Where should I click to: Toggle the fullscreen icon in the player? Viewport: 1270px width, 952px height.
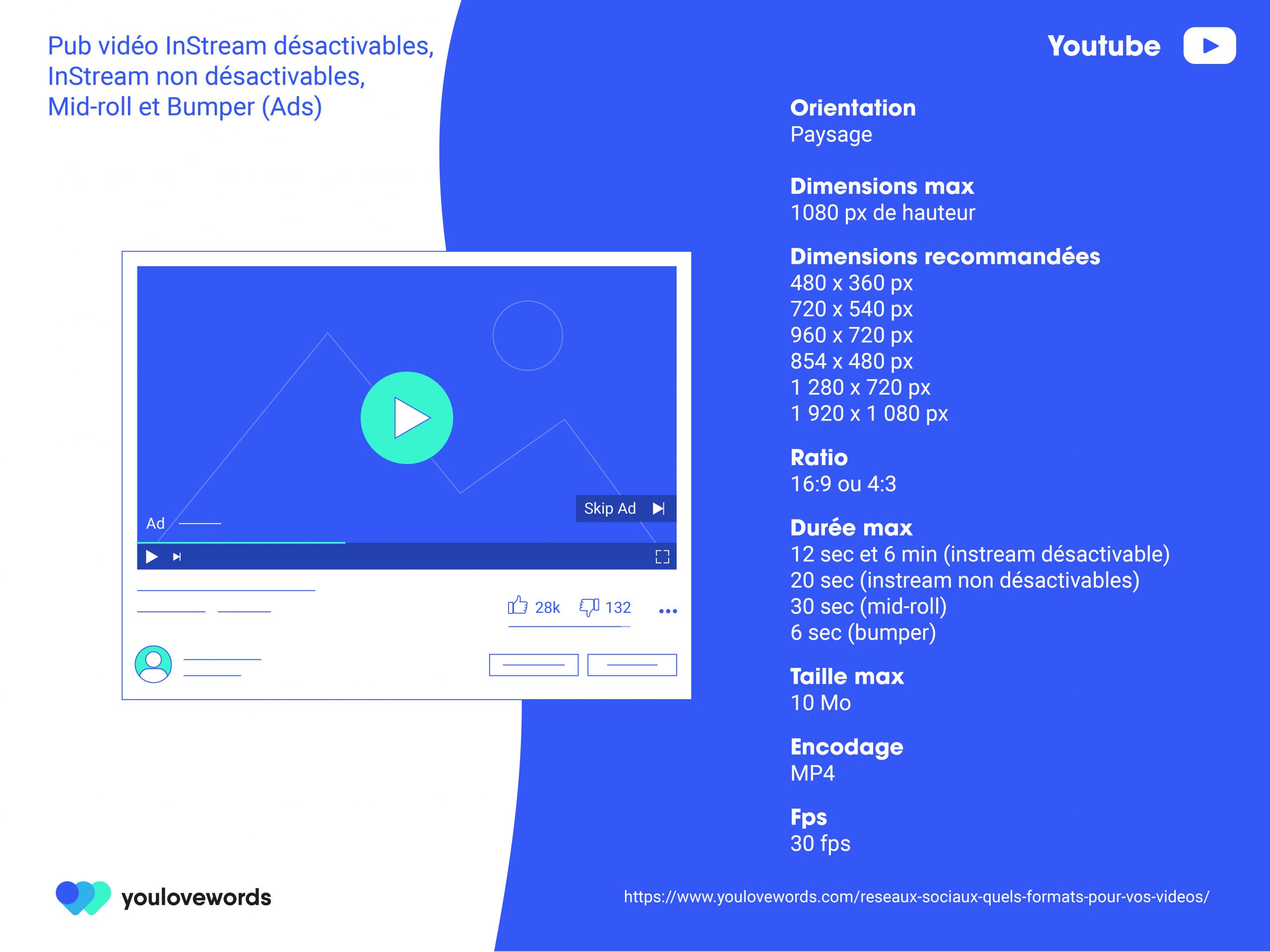point(663,557)
